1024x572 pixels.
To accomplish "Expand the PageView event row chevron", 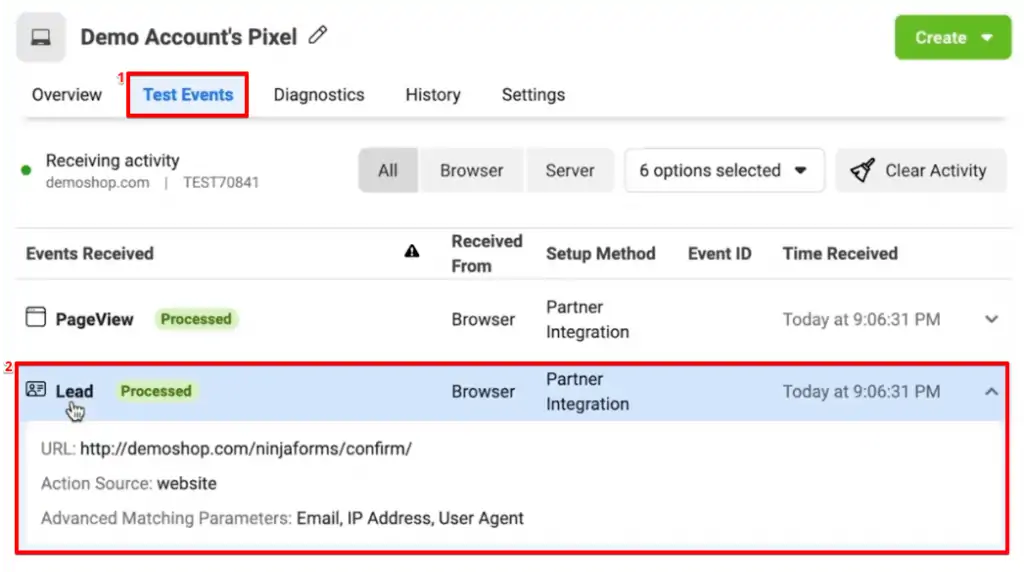I will click(x=991, y=319).
